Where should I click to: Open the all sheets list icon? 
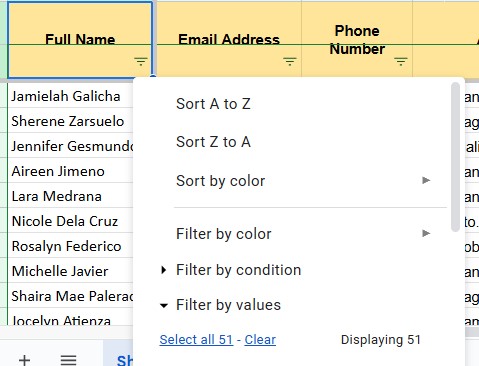[68, 360]
